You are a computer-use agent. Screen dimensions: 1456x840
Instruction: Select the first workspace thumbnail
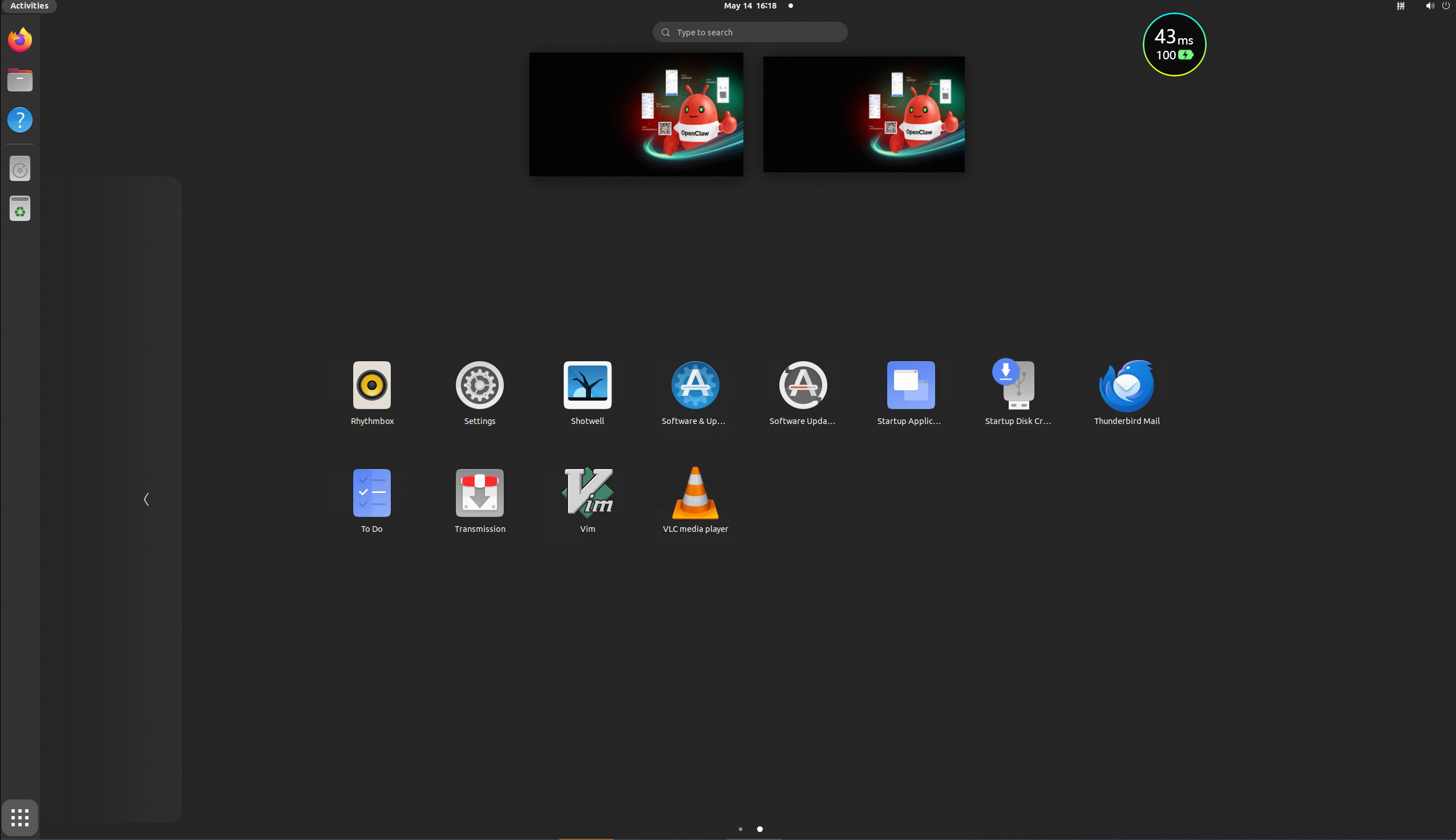636,114
